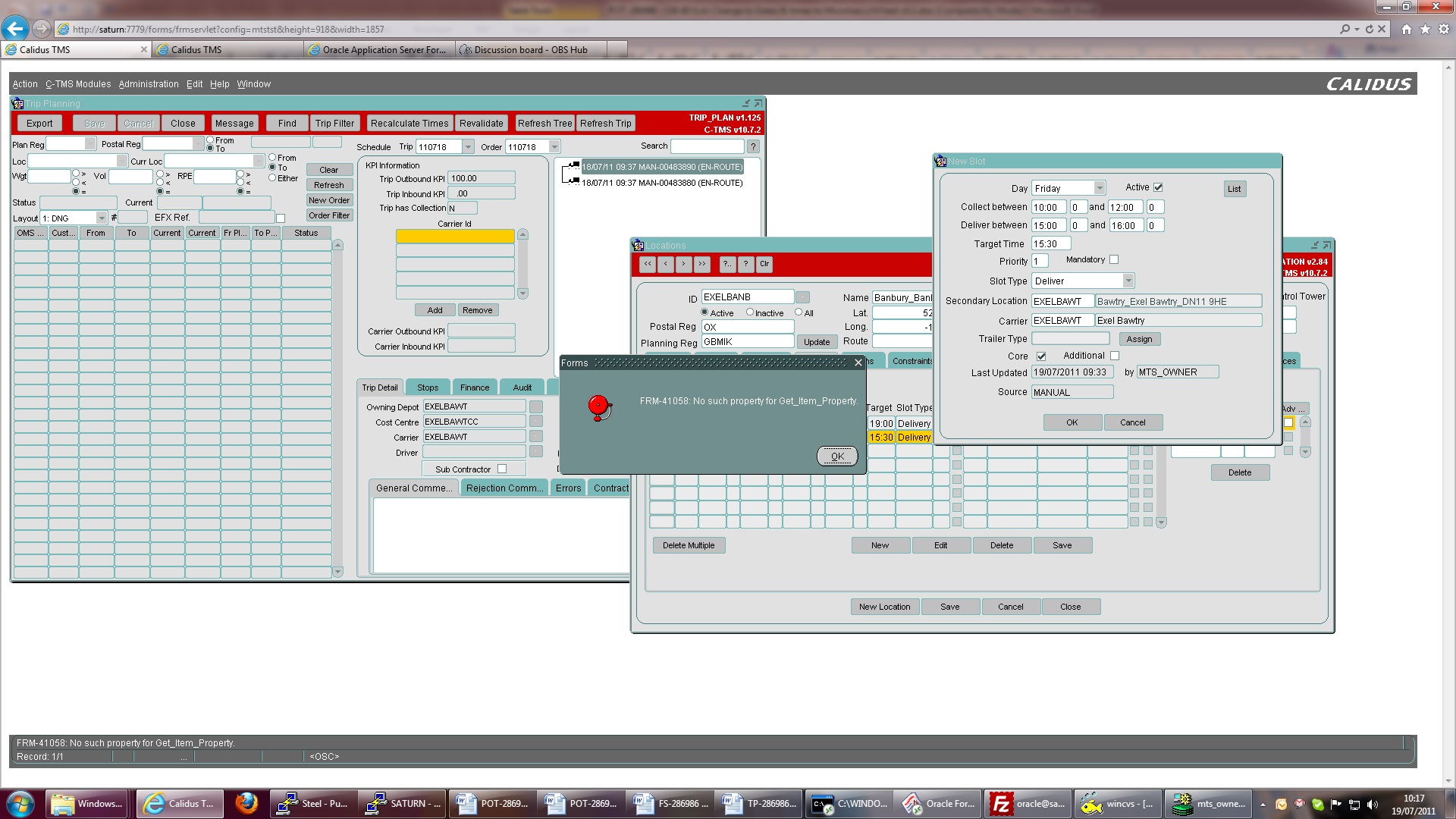Select the Inactive radio button
This screenshot has width=1456, height=819.
pyautogui.click(x=750, y=312)
